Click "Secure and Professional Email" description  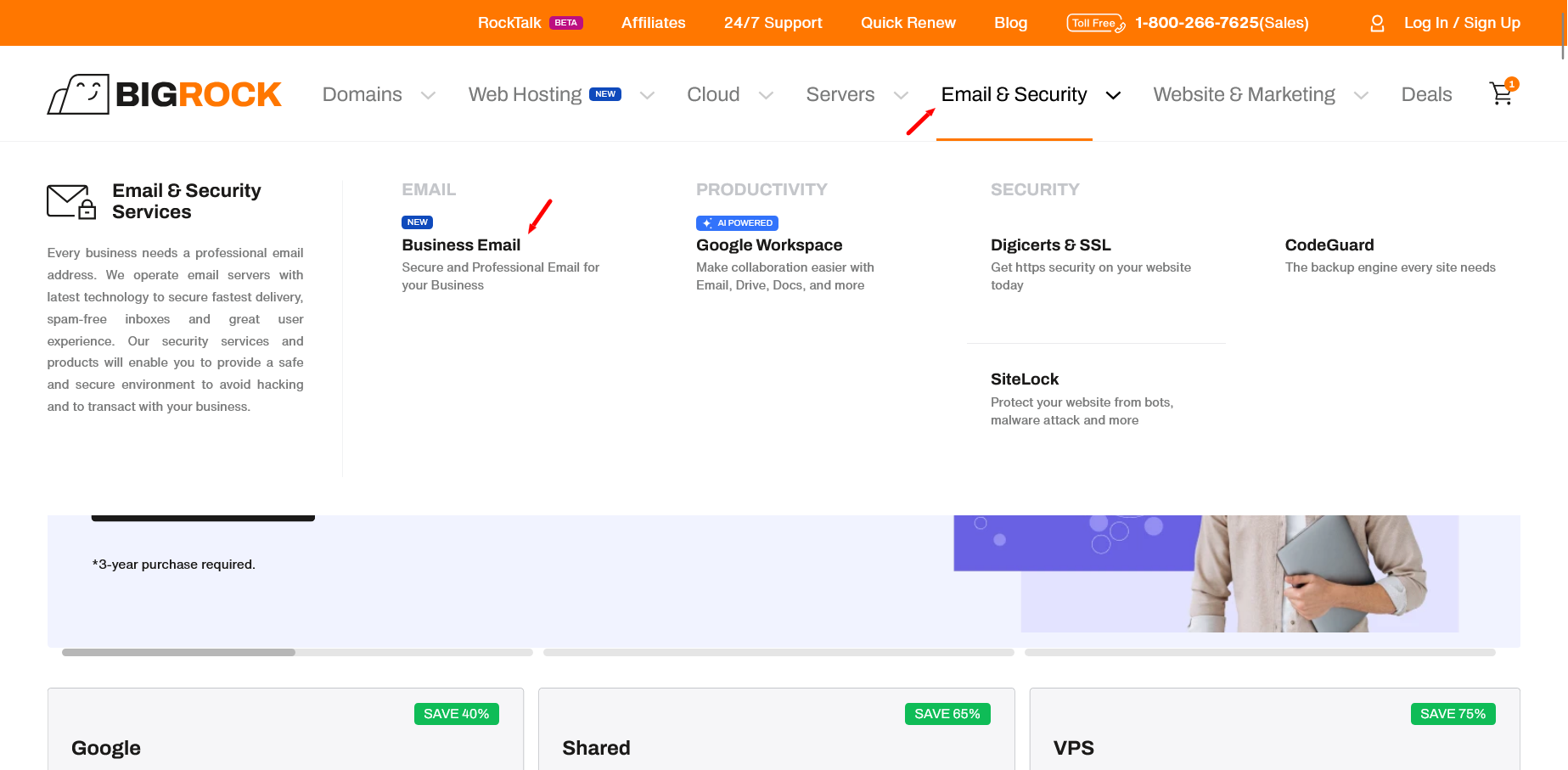(x=501, y=276)
